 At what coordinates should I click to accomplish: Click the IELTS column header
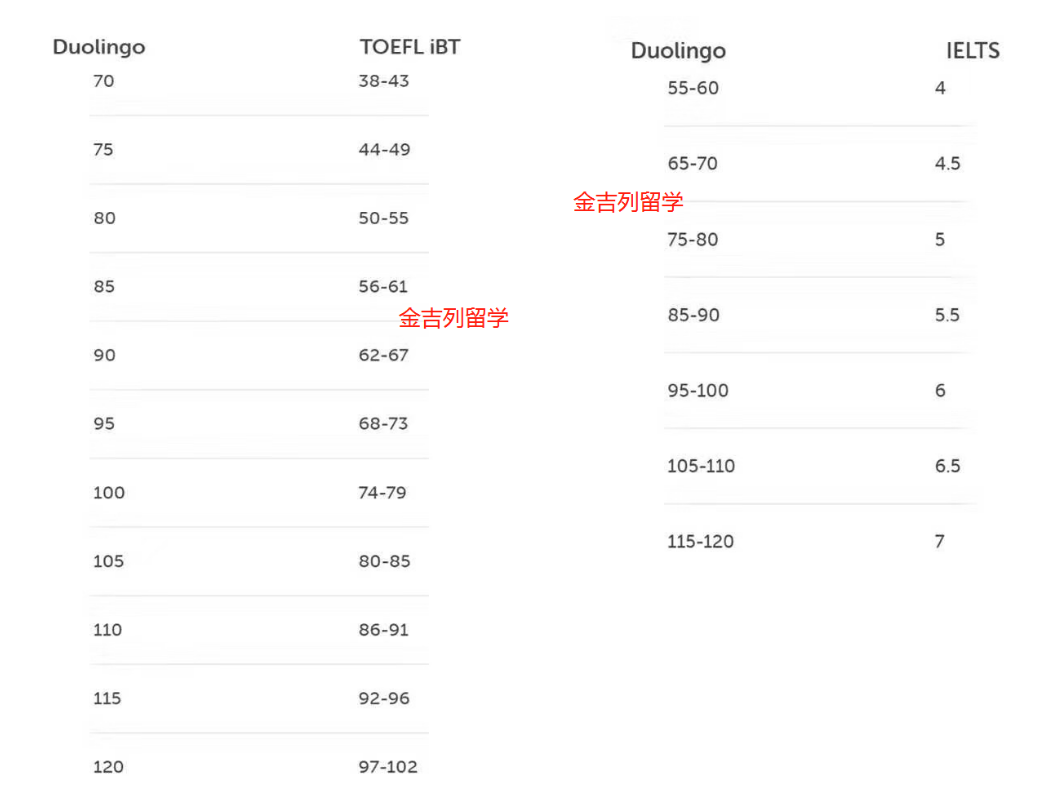(973, 51)
